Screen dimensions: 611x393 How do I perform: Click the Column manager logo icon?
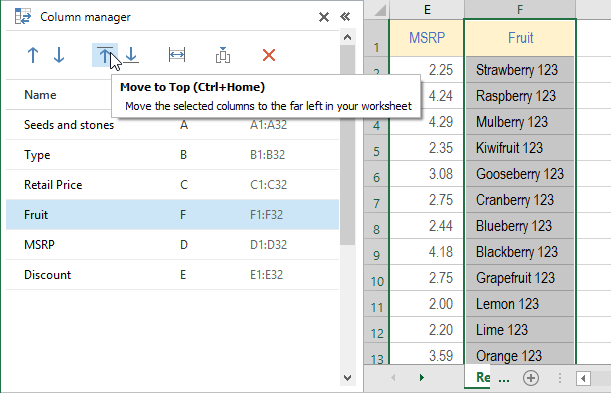[23, 17]
